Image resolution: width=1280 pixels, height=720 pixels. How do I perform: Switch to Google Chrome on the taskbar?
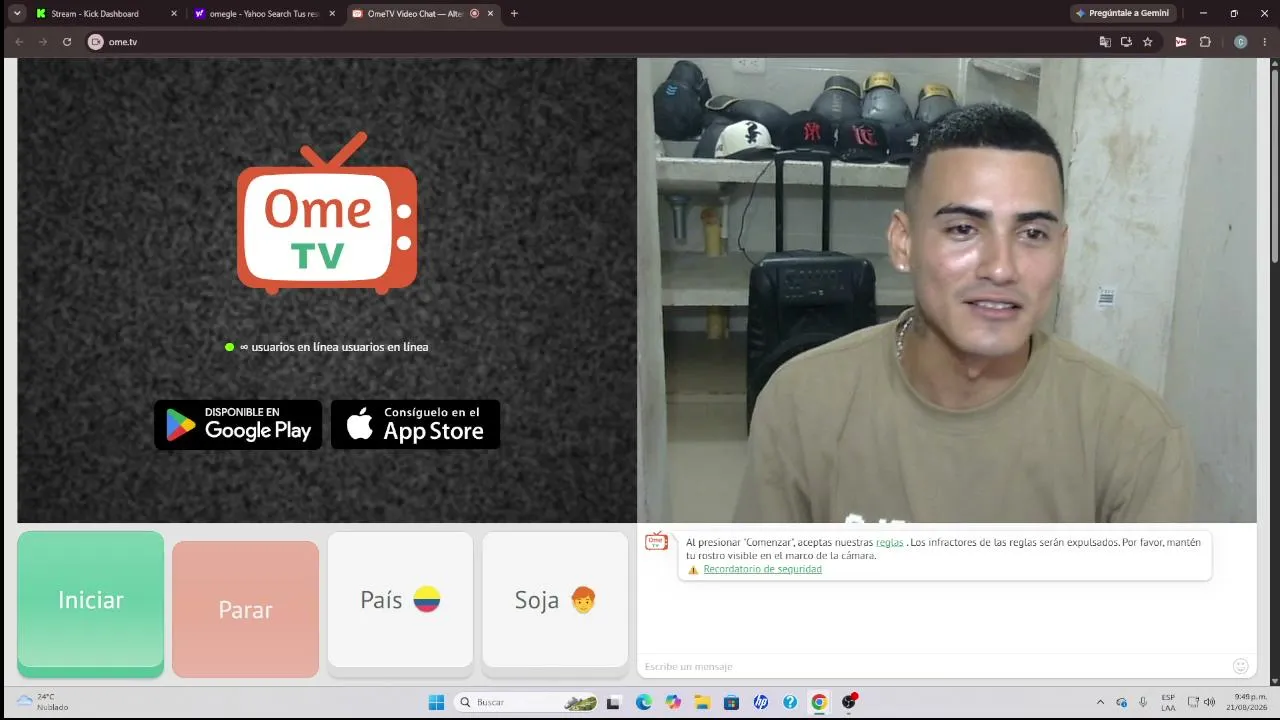click(x=819, y=702)
